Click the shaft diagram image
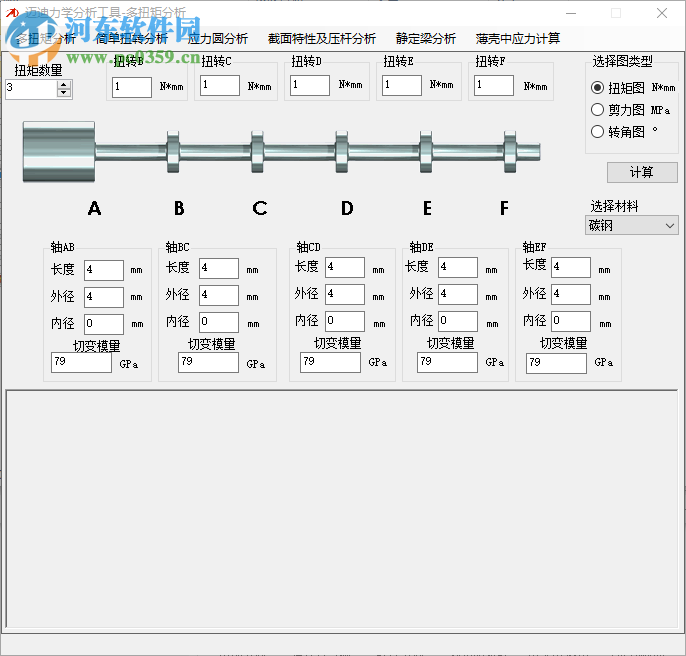 282,151
